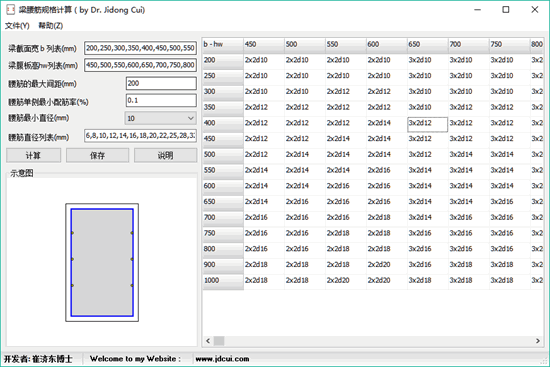The height and width of the screenshot is (367, 550).
Task: Select row header 350
Action: [x=223, y=109]
